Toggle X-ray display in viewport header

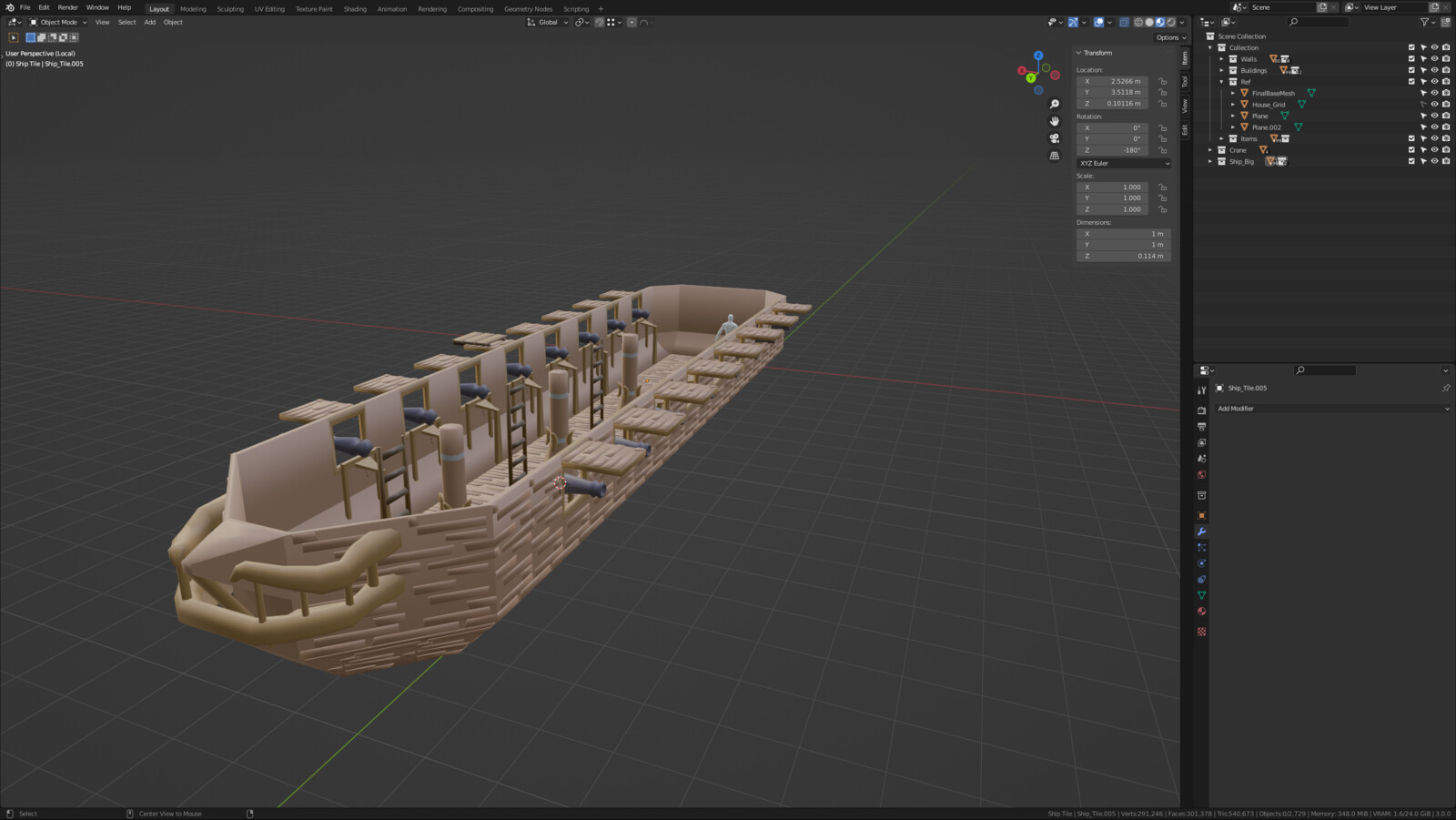[1124, 22]
